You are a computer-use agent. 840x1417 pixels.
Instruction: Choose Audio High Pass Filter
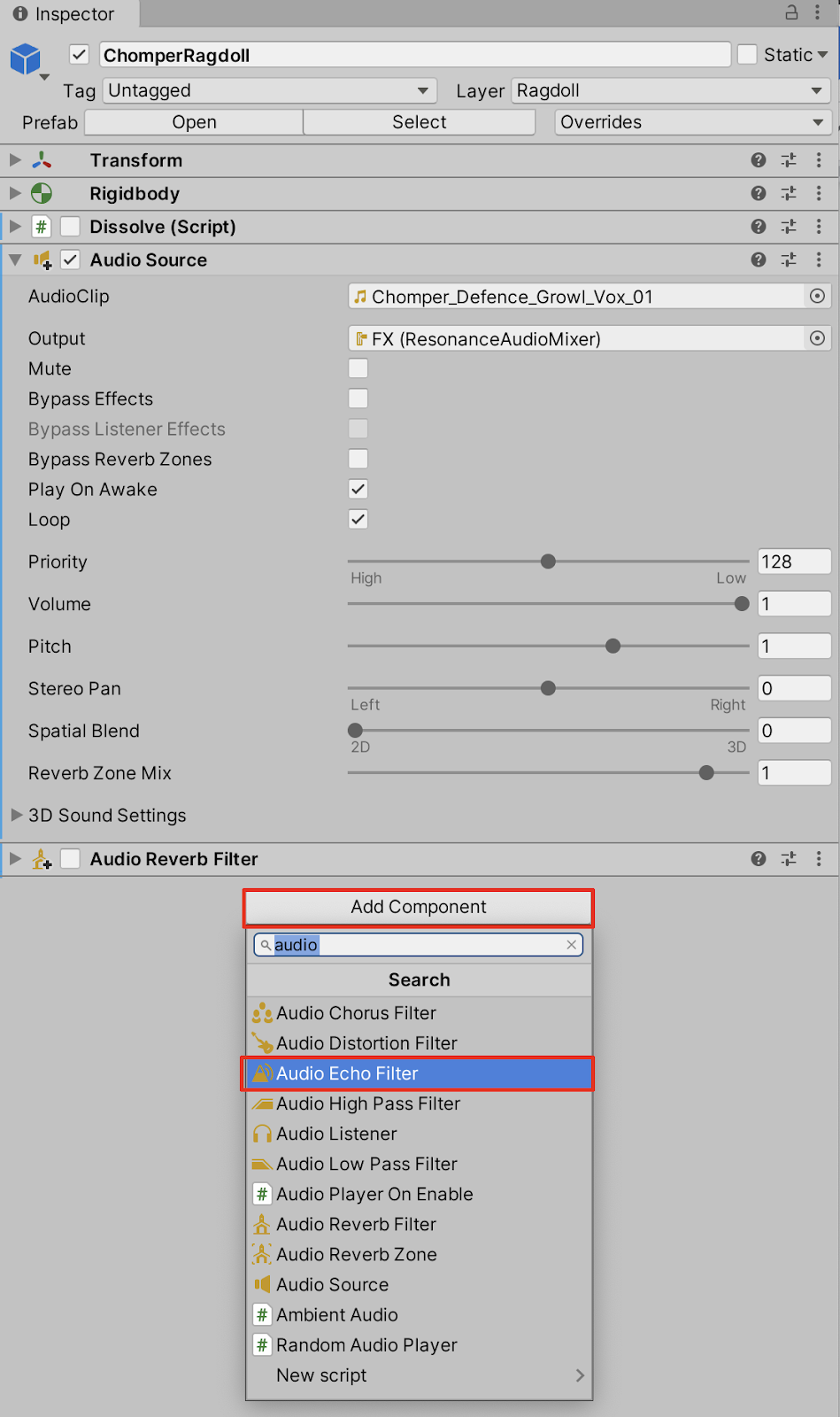pyautogui.click(x=420, y=1103)
